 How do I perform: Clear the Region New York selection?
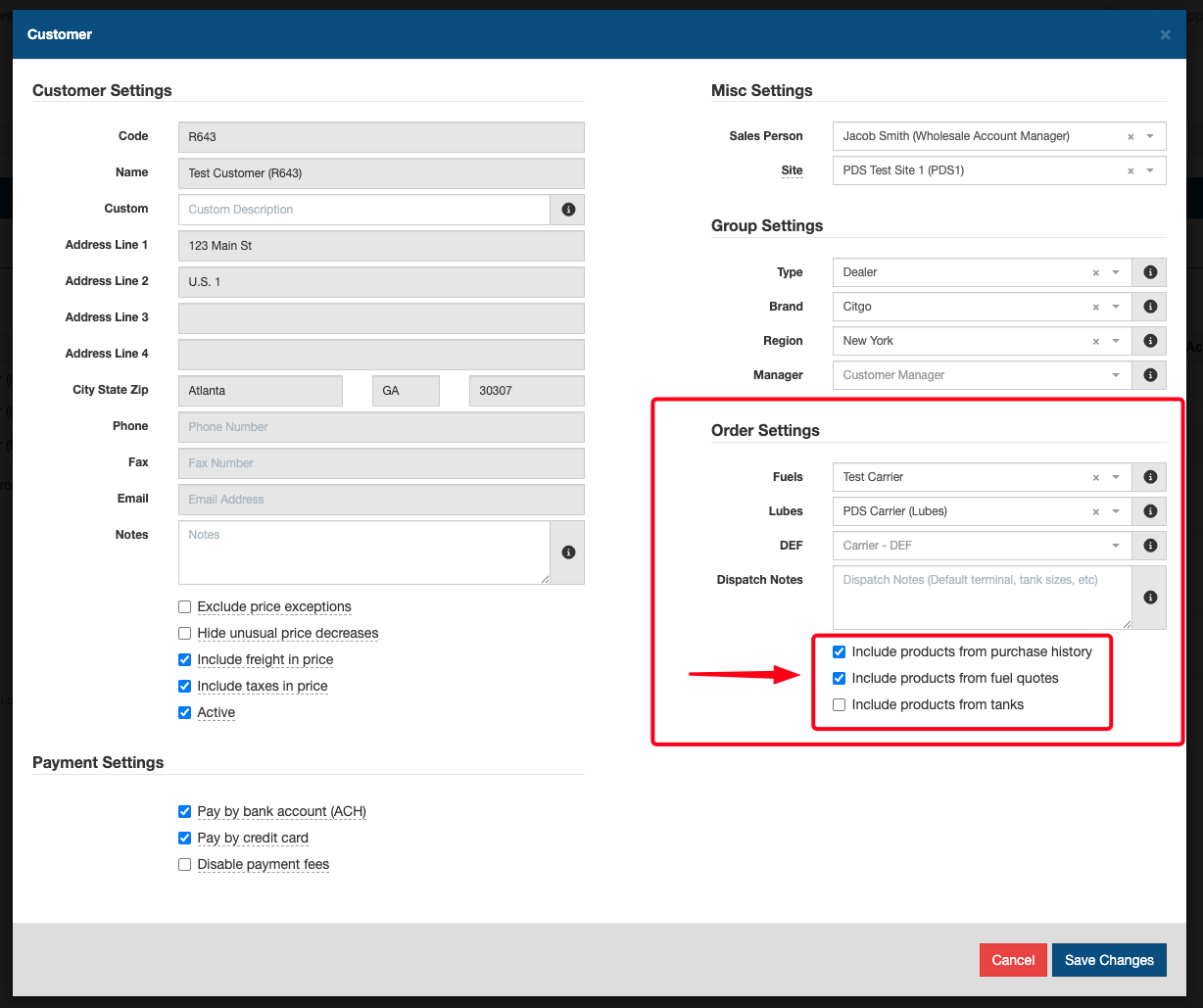(x=1096, y=342)
